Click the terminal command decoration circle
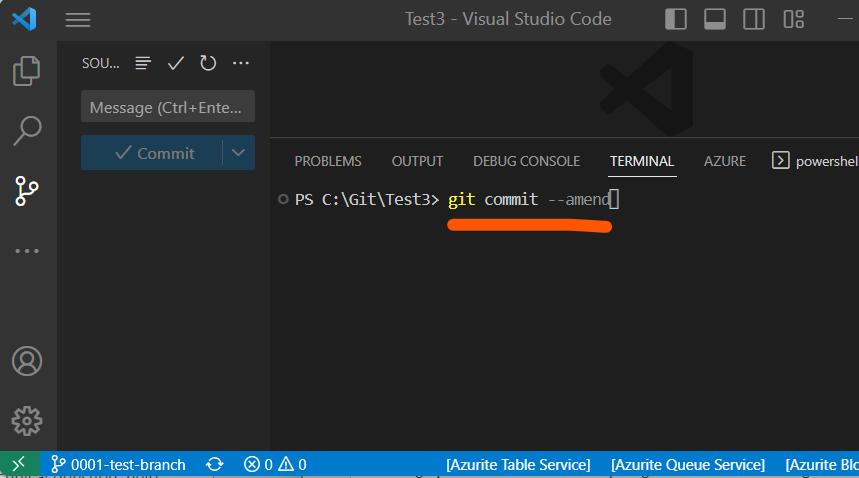The image size is (859, 478). coord(283,199)
